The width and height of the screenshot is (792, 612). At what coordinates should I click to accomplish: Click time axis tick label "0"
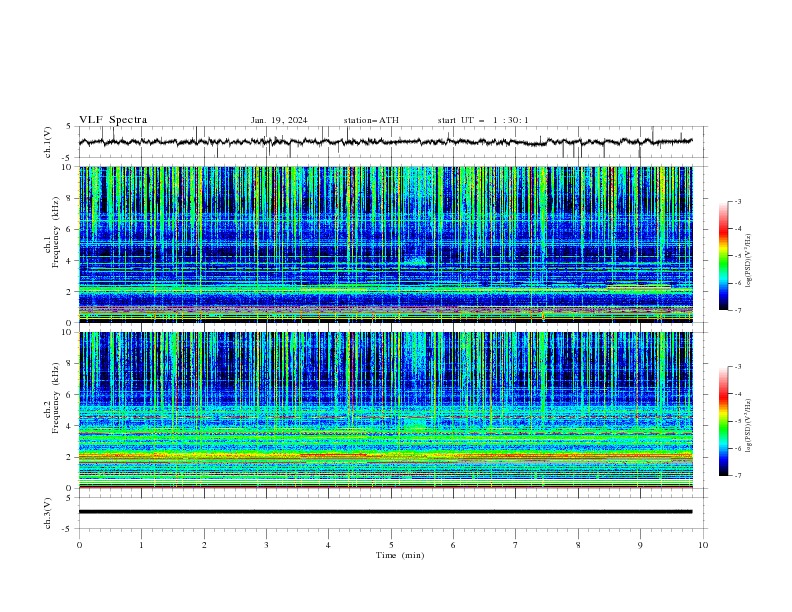coord(79,545)
